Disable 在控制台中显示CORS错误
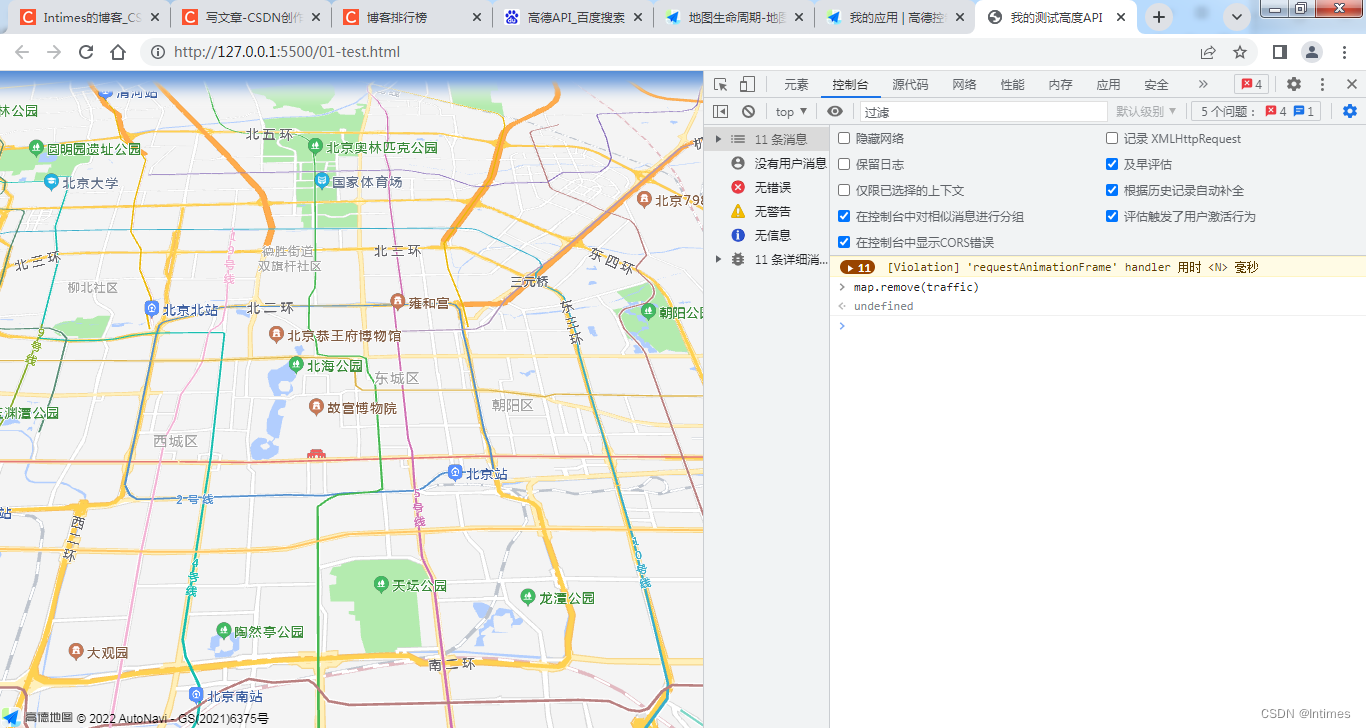Screen dimensions: 1366x728 tap(844, 241)
